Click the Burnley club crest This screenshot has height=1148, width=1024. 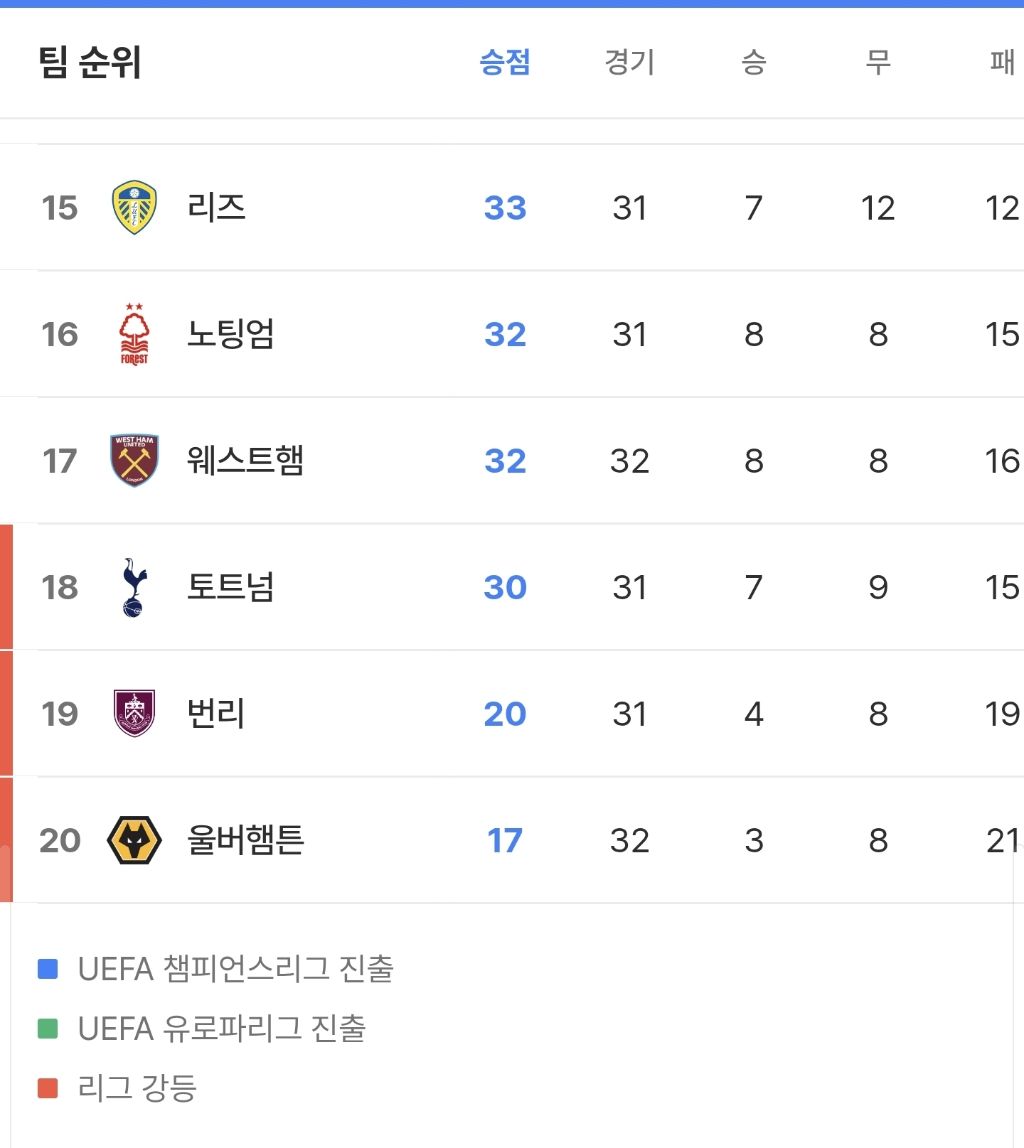pos(135,714)
